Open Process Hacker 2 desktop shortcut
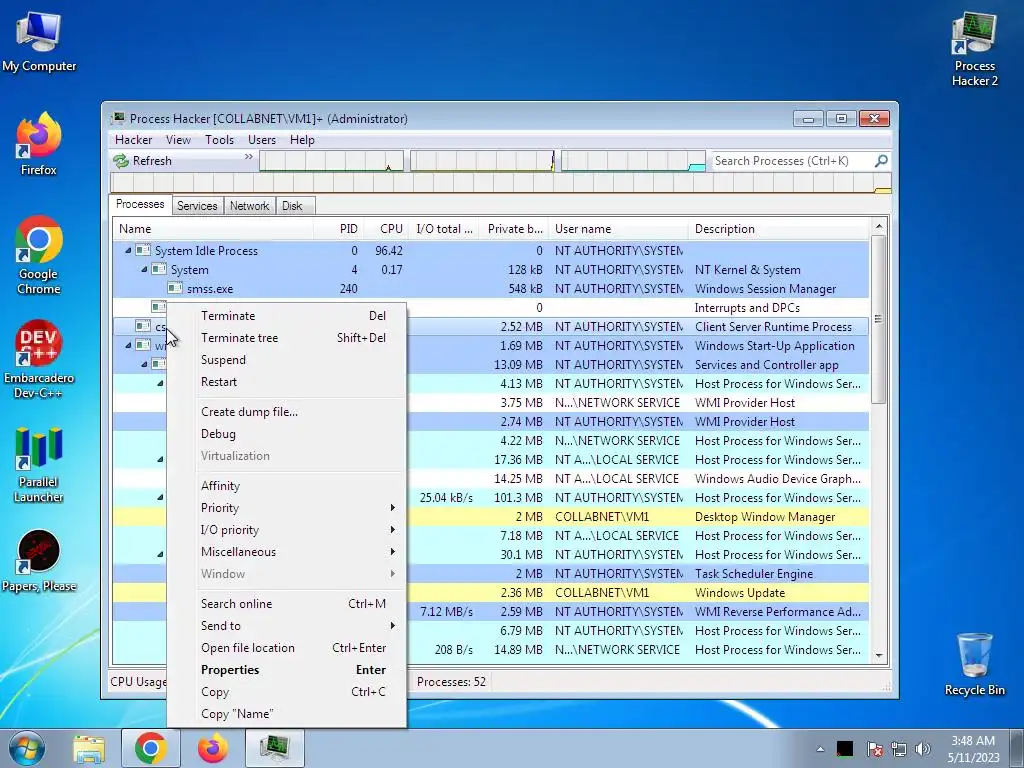This screenshot has width=1024, height=768. point(974,50)
